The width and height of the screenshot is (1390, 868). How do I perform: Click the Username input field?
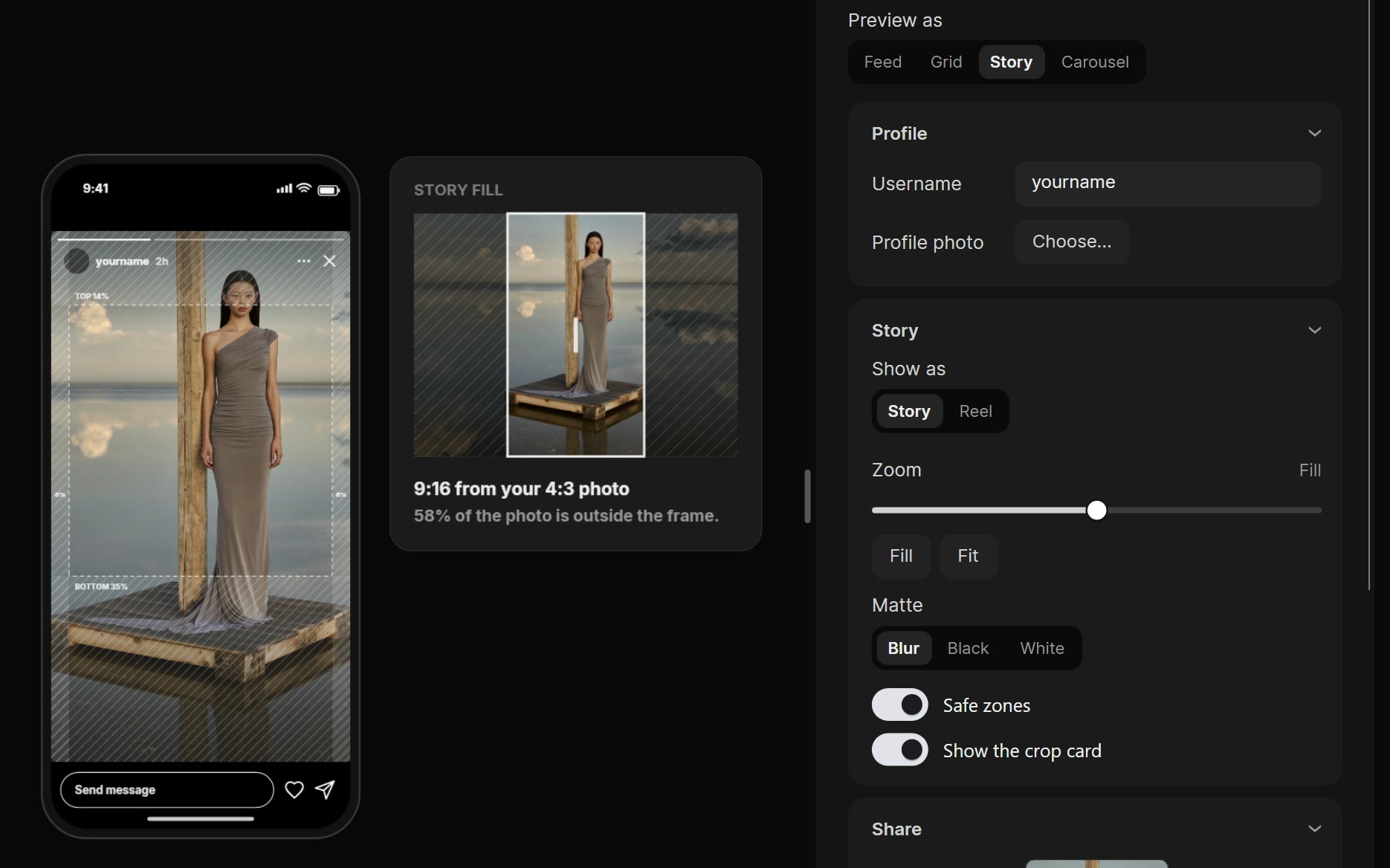coord(1168,184)
